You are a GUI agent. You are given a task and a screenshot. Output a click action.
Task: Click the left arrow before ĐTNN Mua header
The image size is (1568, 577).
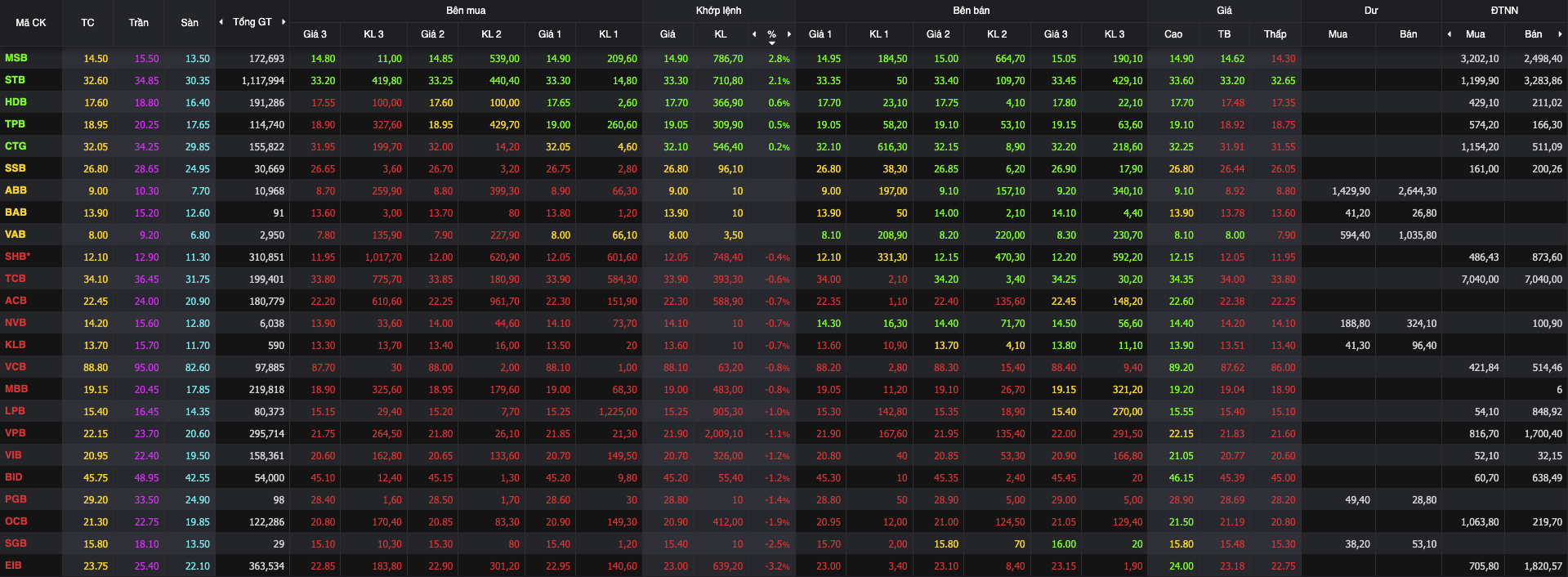[x=1450, y=34]
